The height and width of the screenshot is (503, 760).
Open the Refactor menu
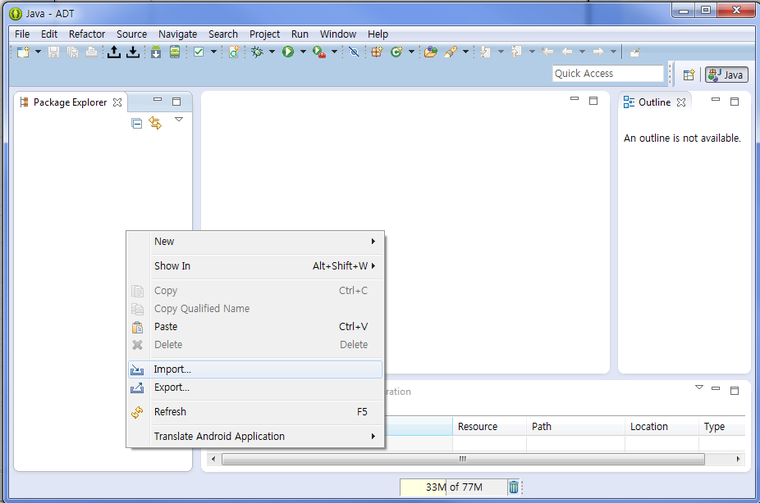click(x=87, y=34)
